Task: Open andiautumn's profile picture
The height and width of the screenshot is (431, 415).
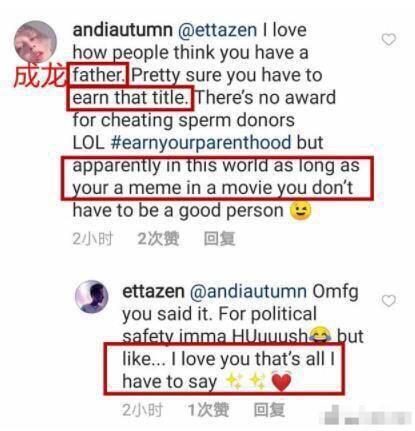Action: click(x=35, y=42)
